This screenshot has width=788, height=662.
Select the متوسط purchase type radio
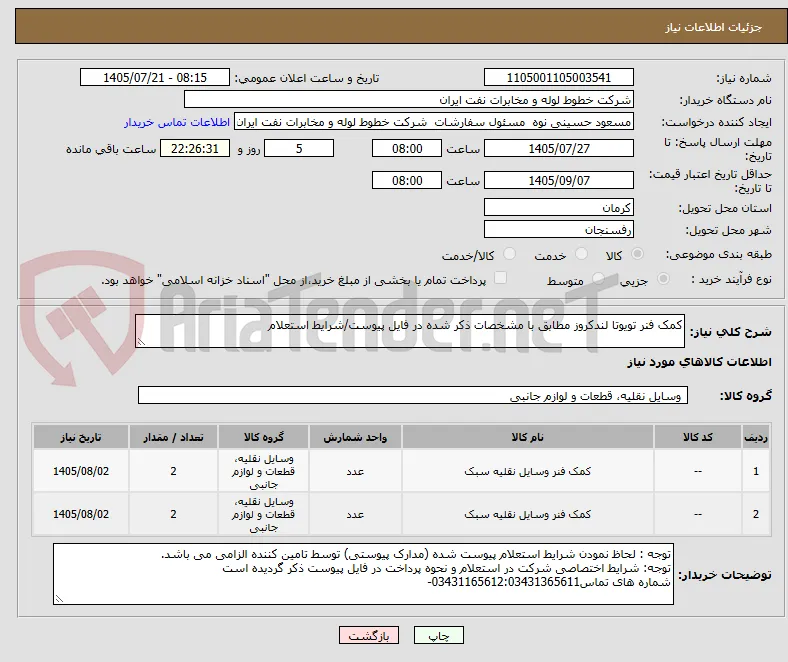pyautogui.click(x=598, y=278)
